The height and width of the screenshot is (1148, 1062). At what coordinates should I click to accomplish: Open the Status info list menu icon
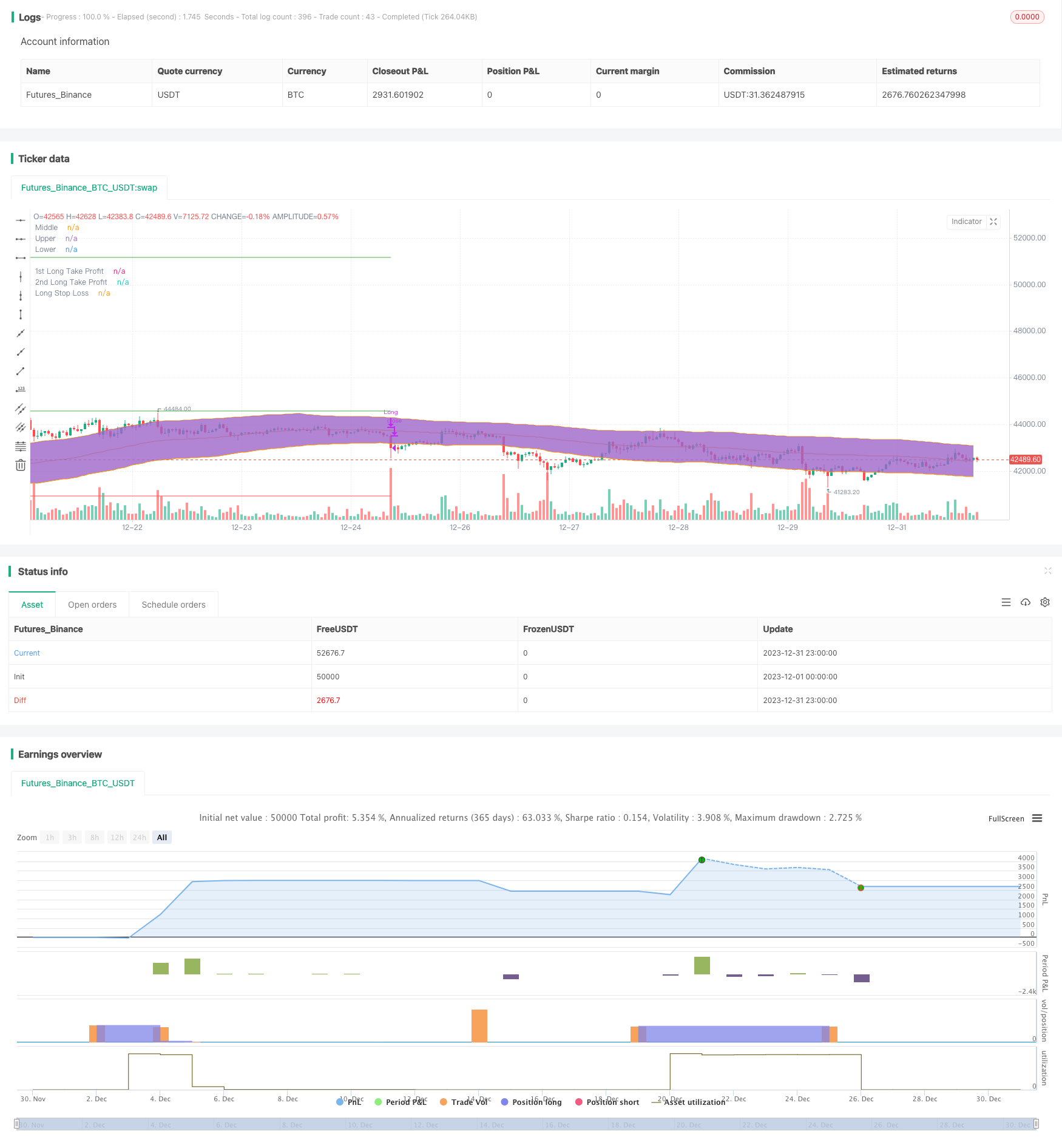[x=1006, y=602]
